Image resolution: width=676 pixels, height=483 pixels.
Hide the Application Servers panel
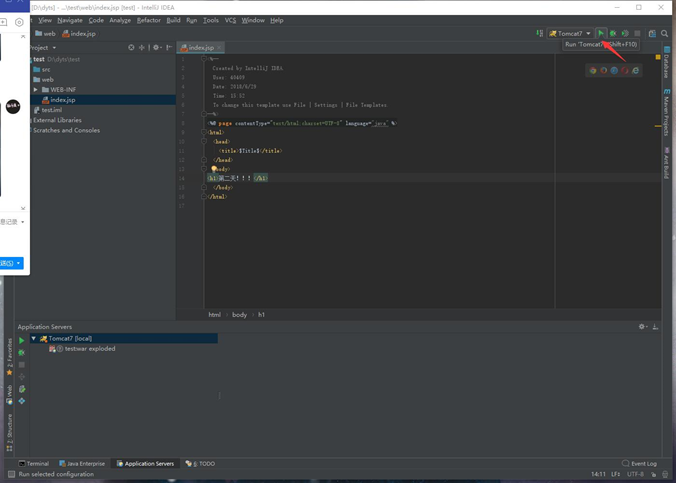(655, 327)
